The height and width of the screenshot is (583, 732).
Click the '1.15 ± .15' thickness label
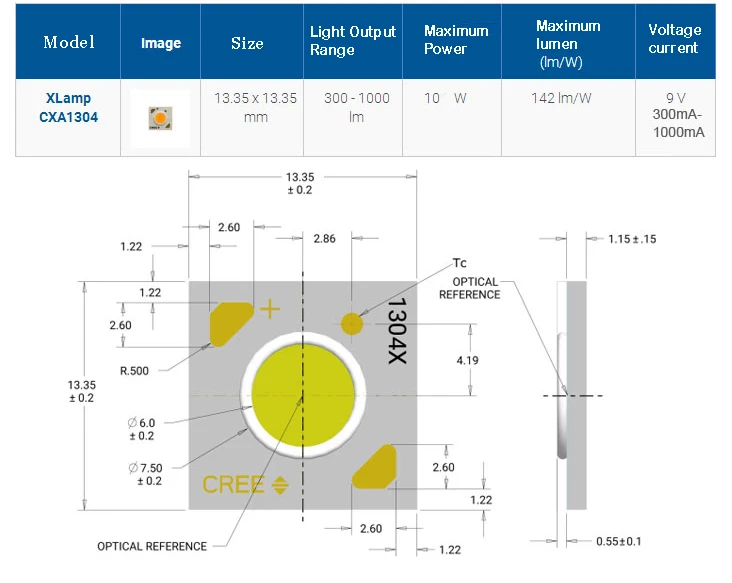click(632, 239)
